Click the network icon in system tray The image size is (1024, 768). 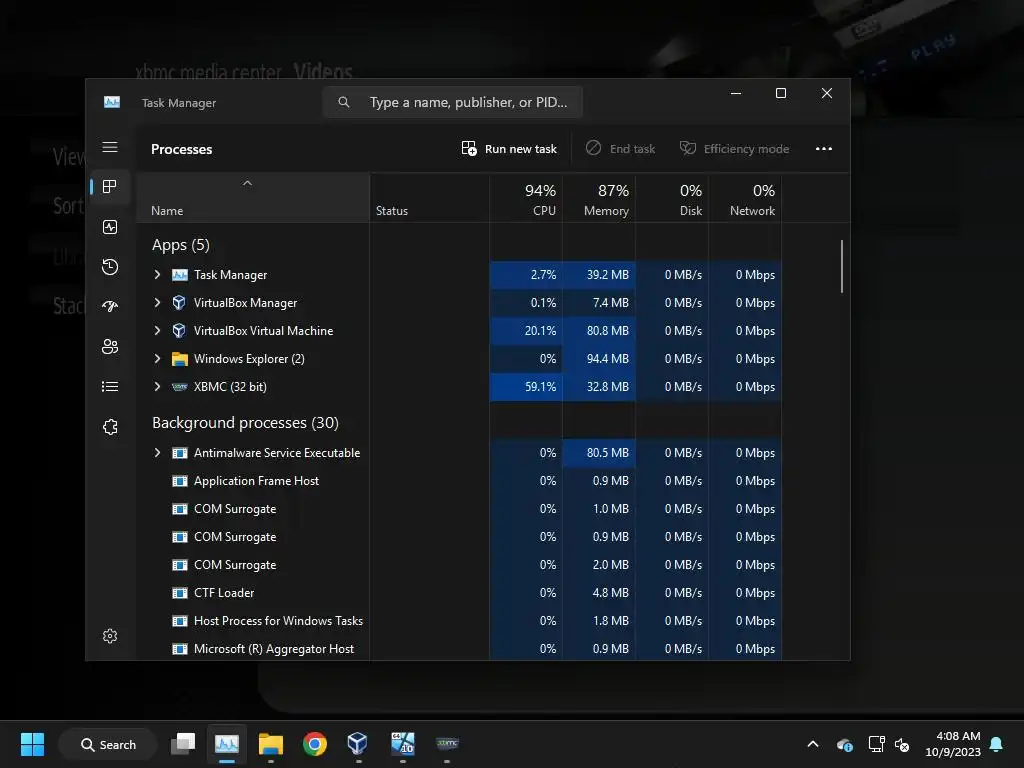876,744
